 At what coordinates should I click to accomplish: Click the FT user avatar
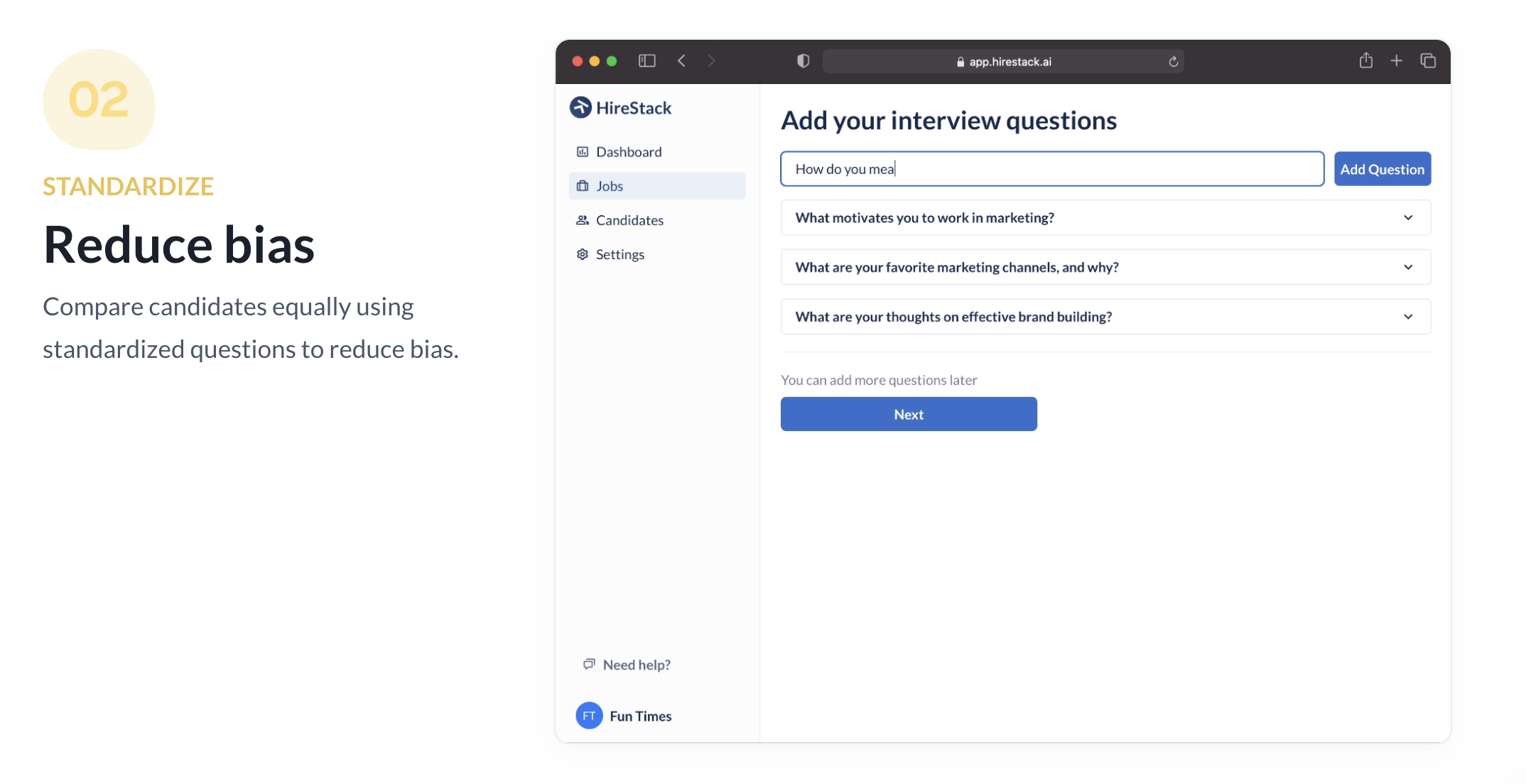(x=589, y=716)
